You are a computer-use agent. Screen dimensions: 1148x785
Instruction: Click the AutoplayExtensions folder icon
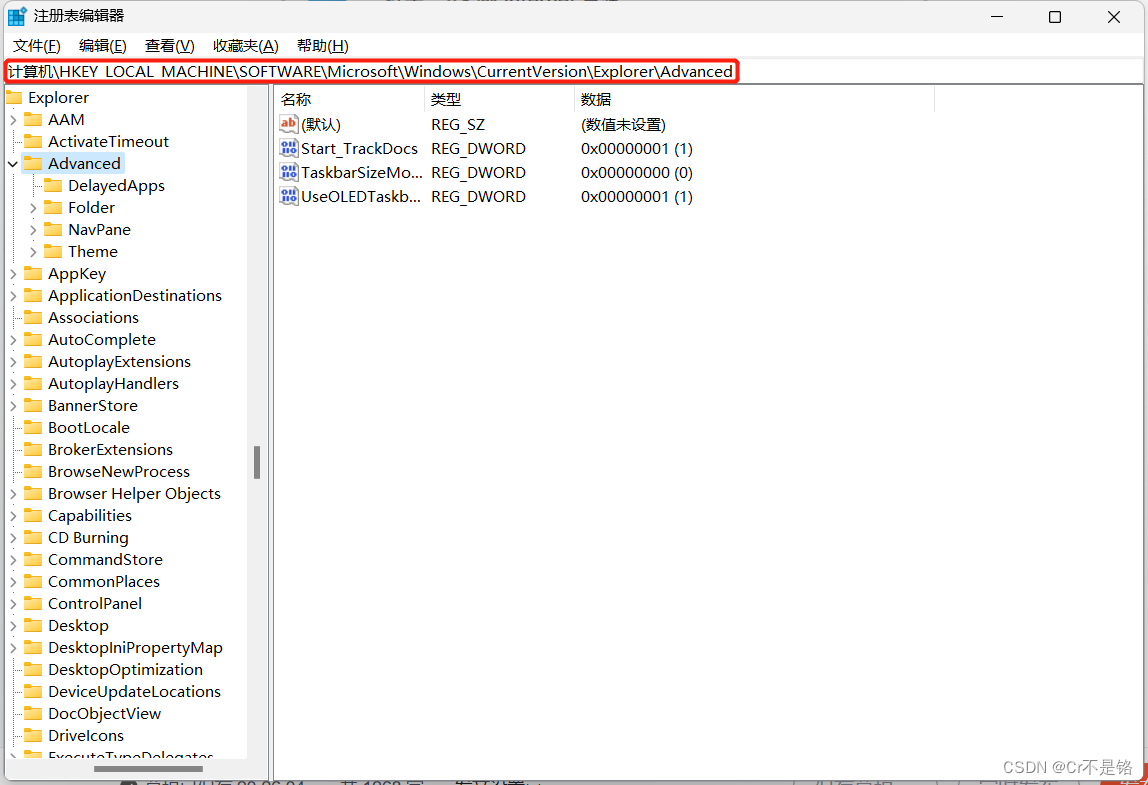pos(33,361)
